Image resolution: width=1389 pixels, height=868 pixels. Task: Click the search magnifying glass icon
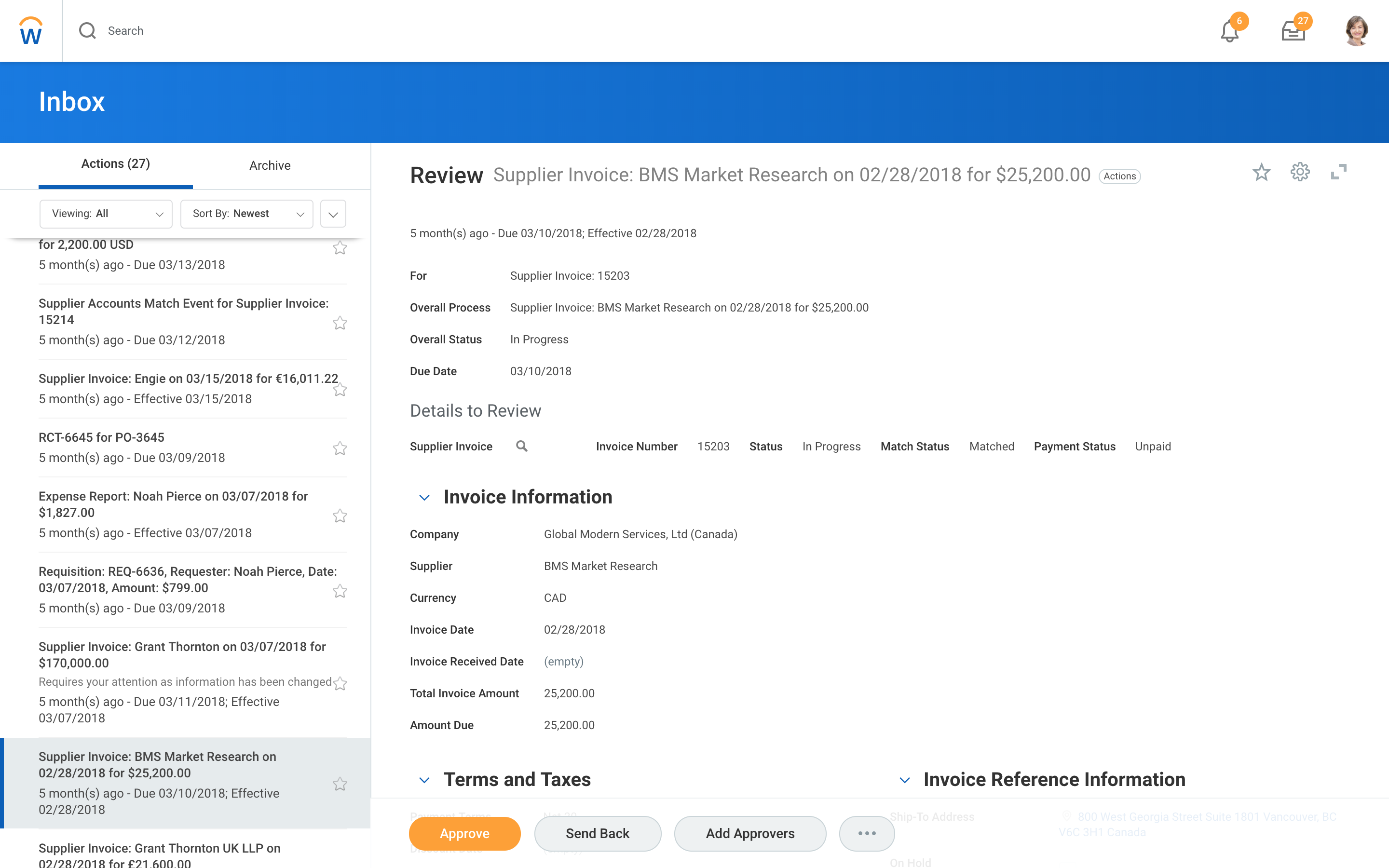click(87, 30)
